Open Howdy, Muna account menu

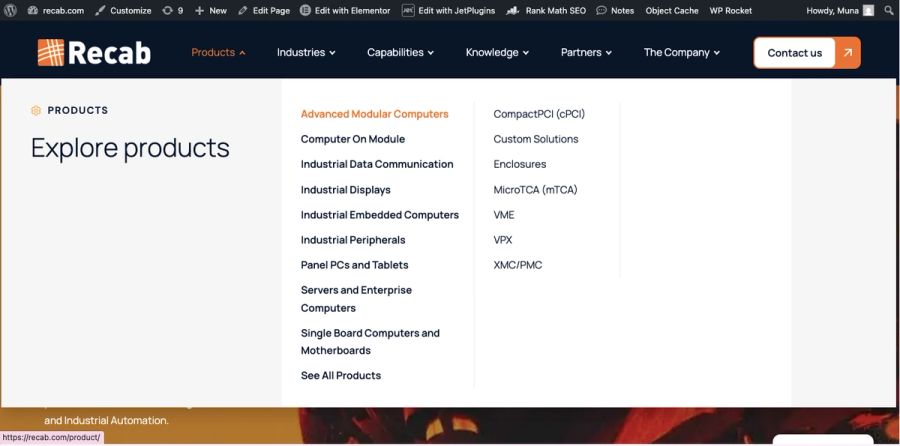840,10
